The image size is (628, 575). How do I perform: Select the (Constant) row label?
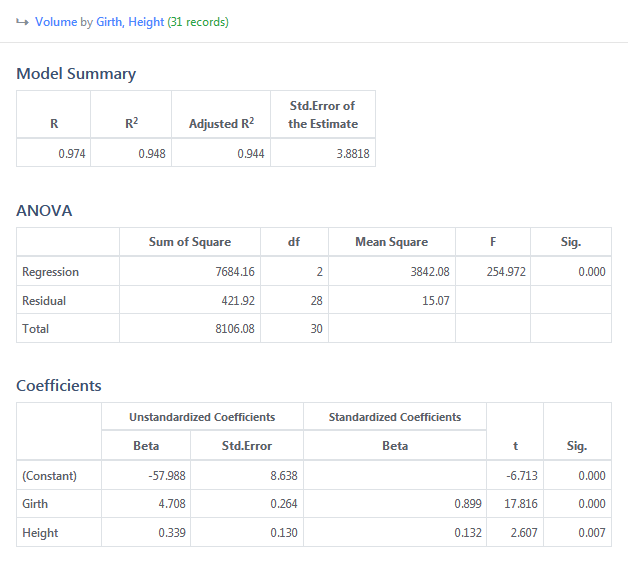coord(49,476)
